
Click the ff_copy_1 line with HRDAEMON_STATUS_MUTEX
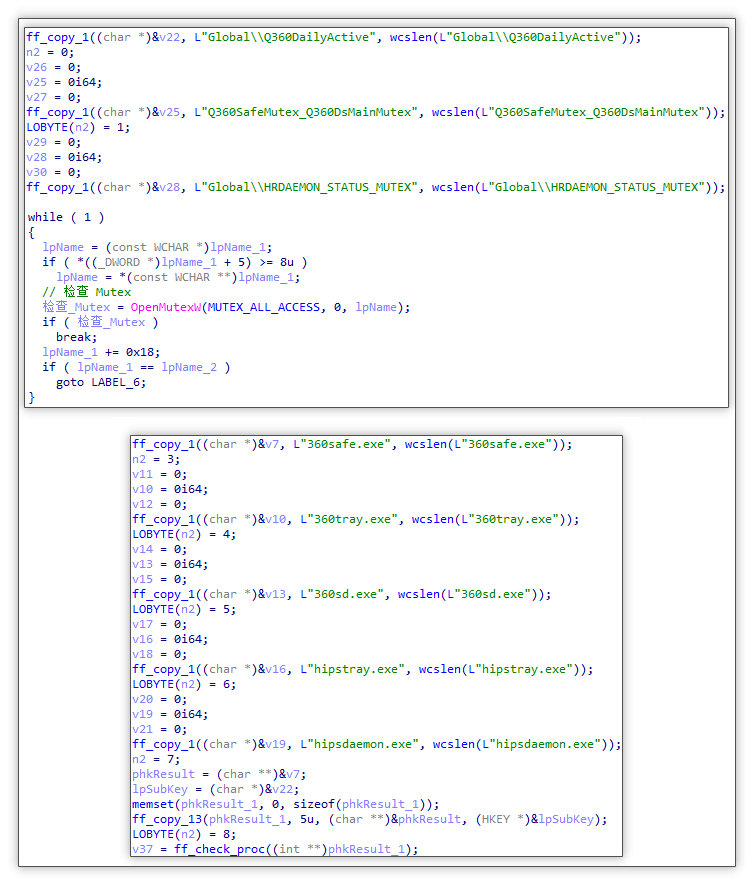pos(375,187)
